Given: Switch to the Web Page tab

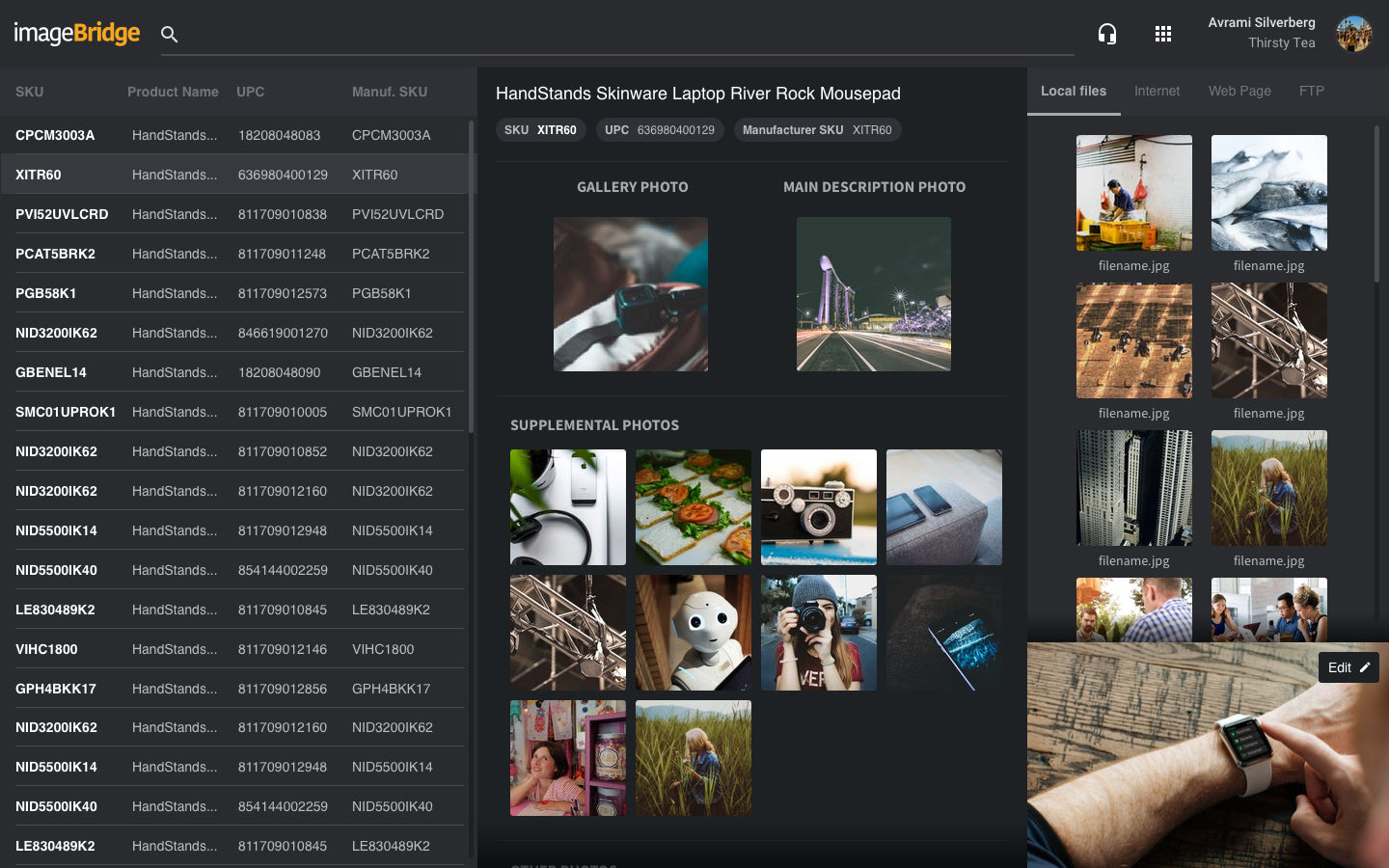Looking at the screenshot, I should pos(1239,91).
